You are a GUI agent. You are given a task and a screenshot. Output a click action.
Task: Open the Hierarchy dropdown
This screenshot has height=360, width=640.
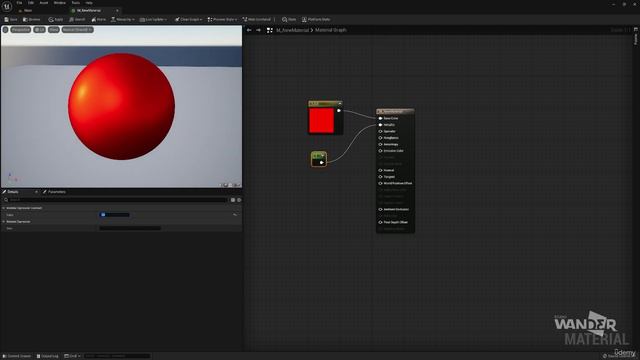122,19
